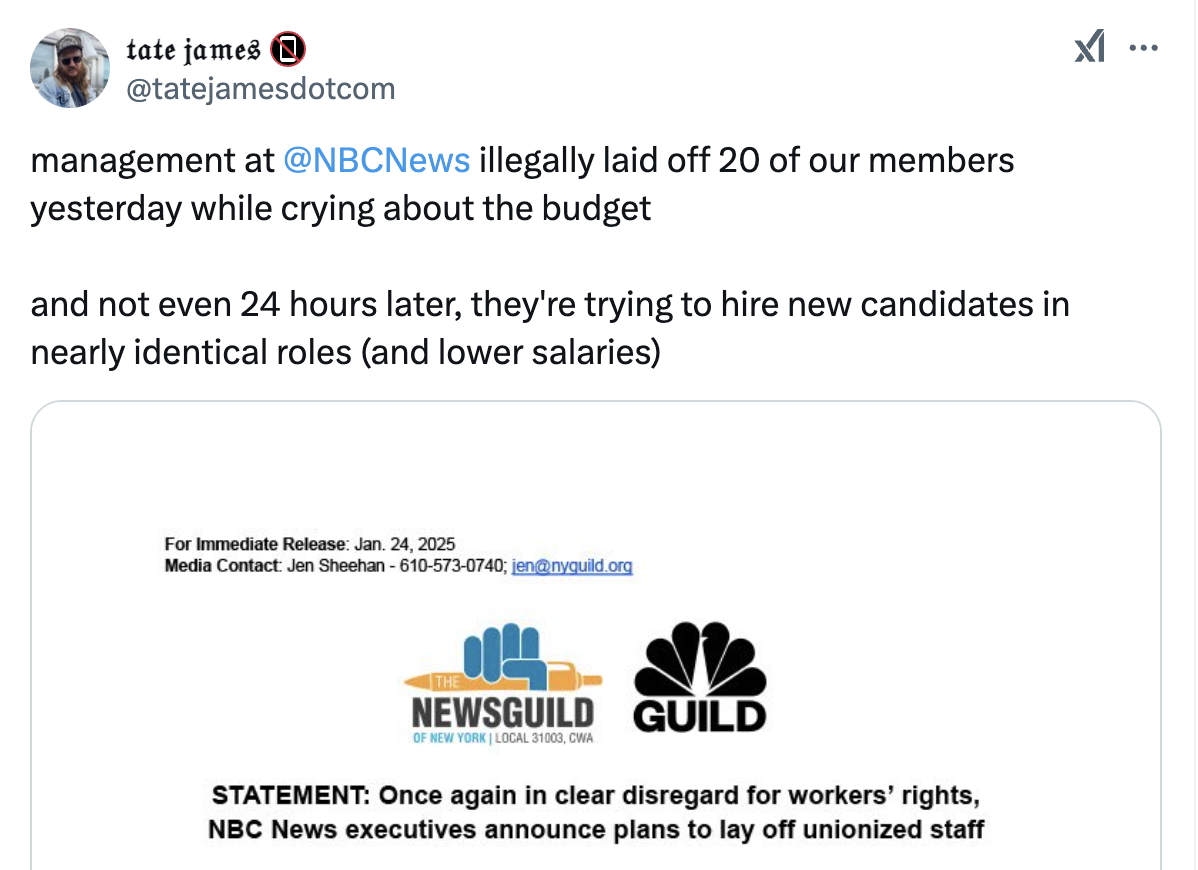Click the STATEMENT headline about workers' rights

[x=596, y=813]
